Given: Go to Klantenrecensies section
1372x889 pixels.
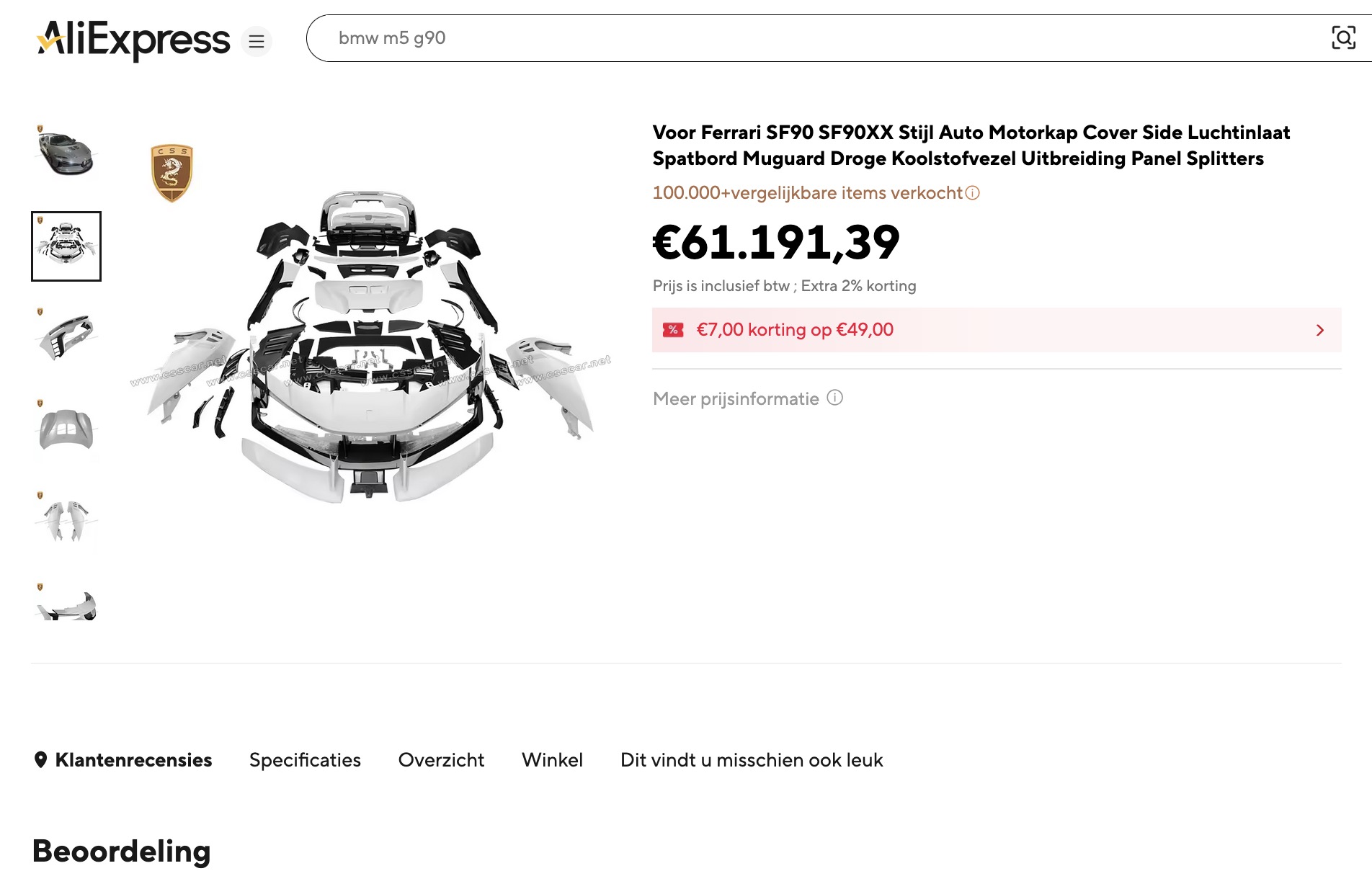Looking at the screenshot, I should pos(134,759).
